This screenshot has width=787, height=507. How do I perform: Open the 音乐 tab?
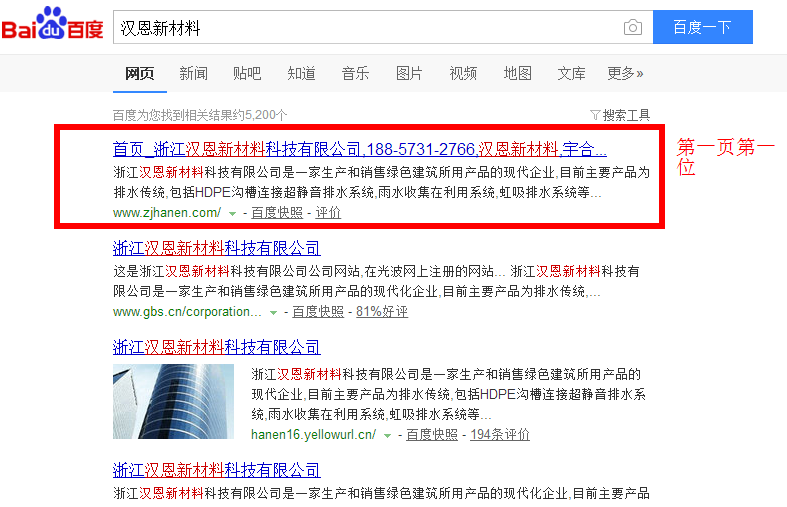(x=355, y=73)
